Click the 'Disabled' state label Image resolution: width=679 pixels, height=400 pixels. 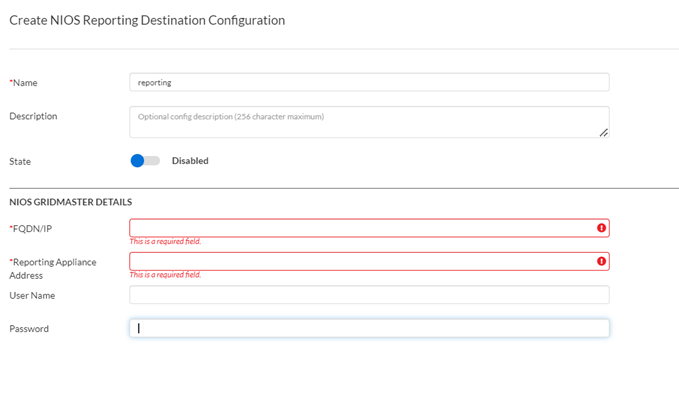click(190, 161)
